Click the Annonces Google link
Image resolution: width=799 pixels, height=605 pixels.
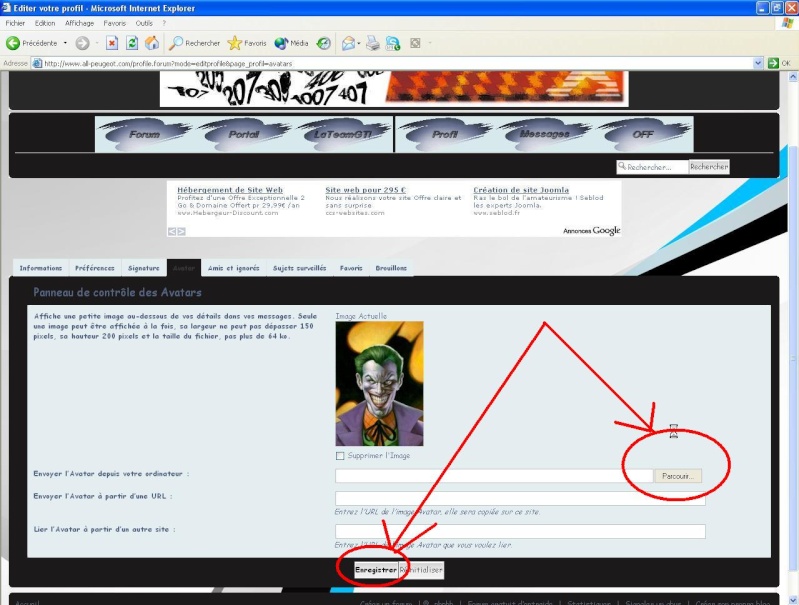(x=592, y=231)
